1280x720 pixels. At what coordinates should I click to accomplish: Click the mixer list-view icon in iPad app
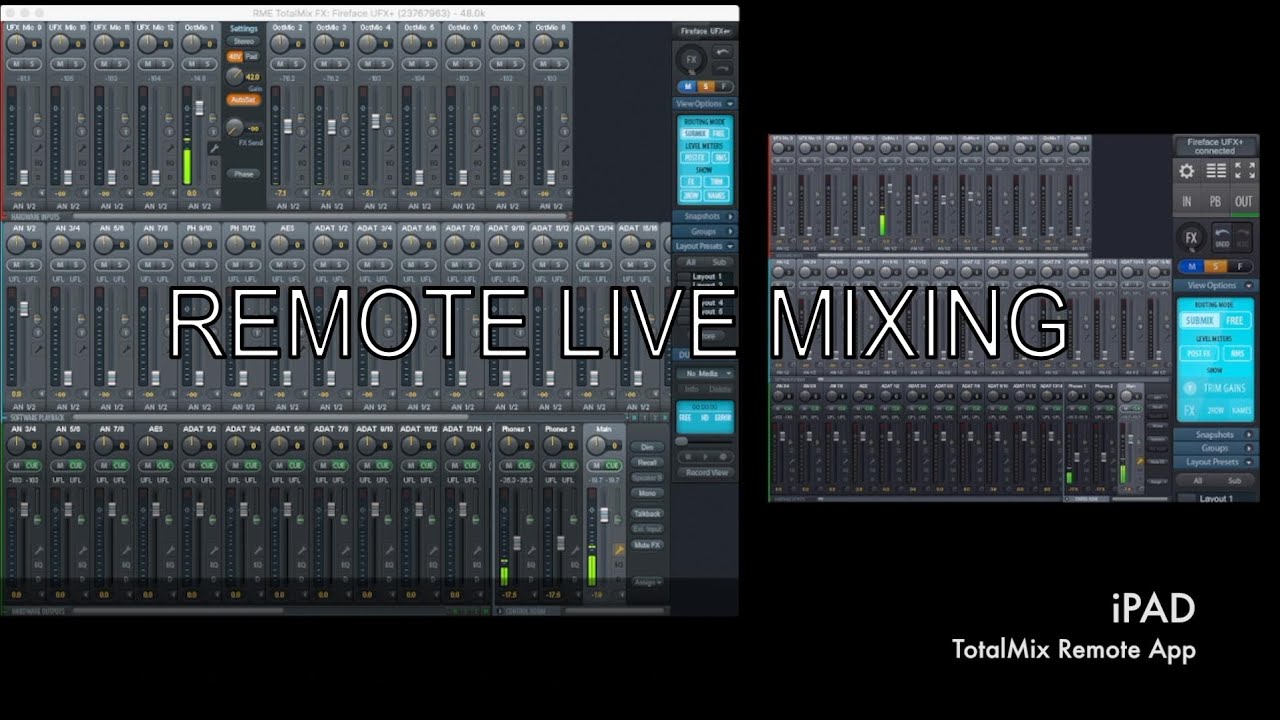coord(1216,171)
